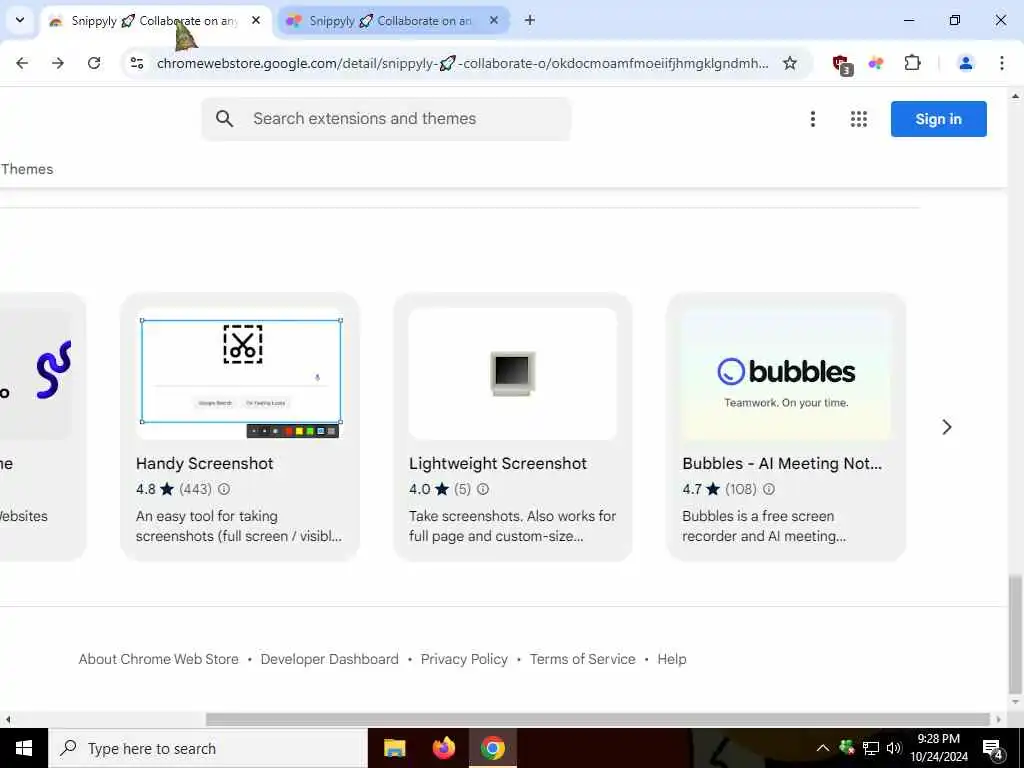Close the first Snippyly tab

coord(256,20)
